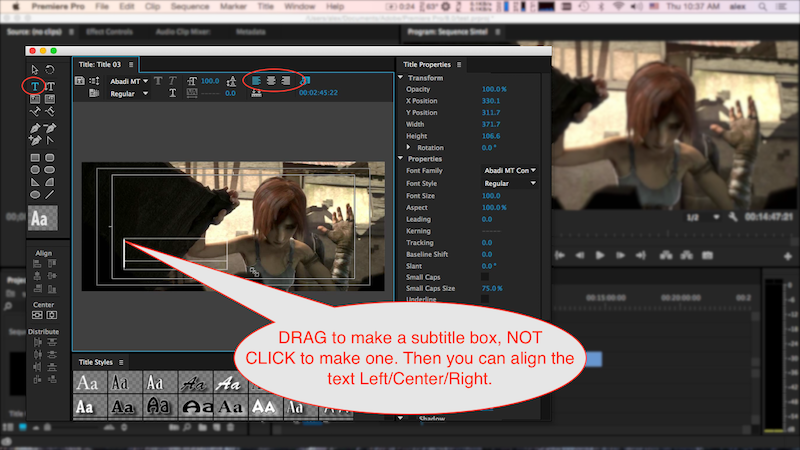Click large Aa current style swatch
Screen dimensions: 800x450
pos(43,218)
